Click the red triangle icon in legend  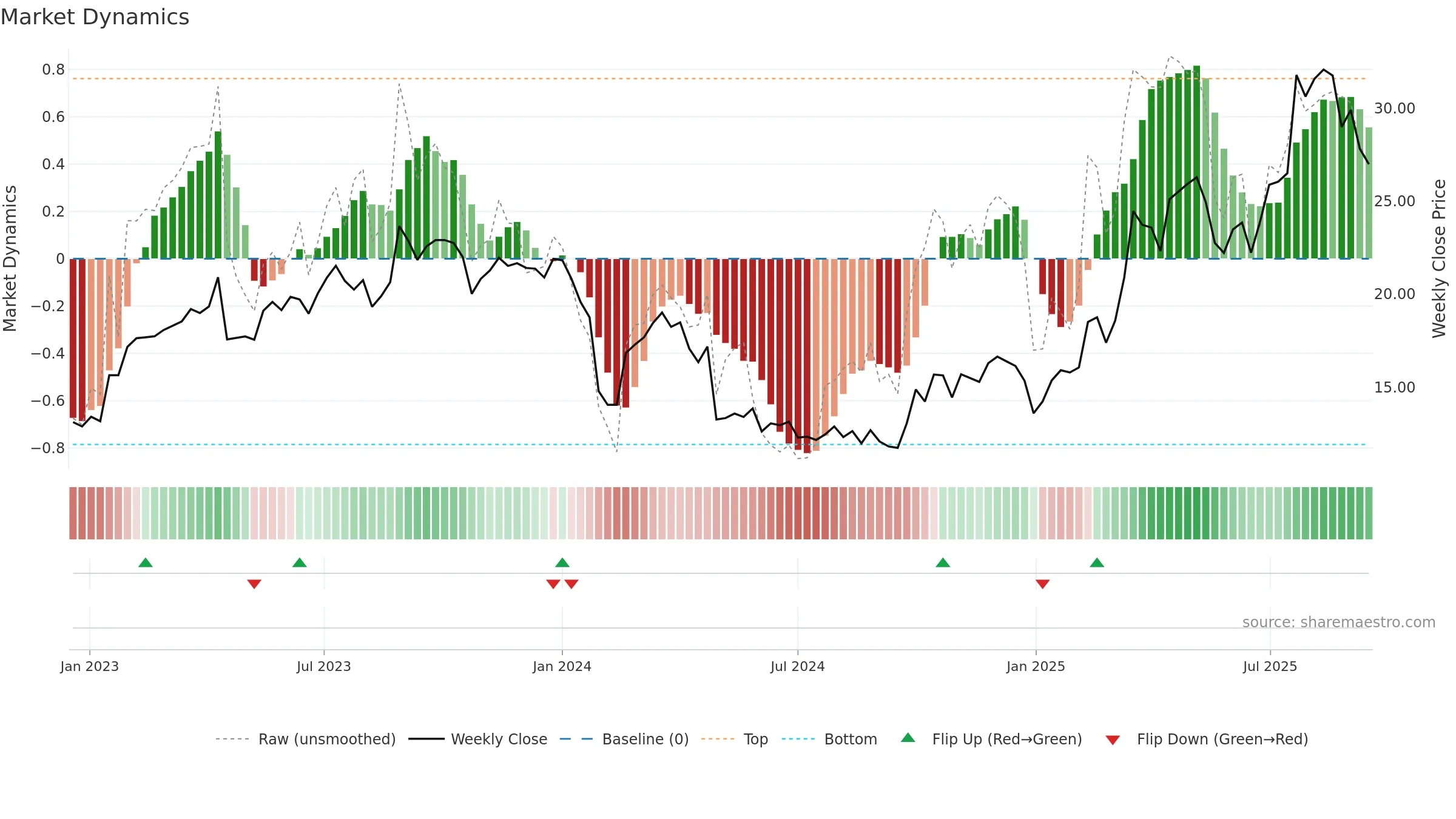[x=1113, y=740]
